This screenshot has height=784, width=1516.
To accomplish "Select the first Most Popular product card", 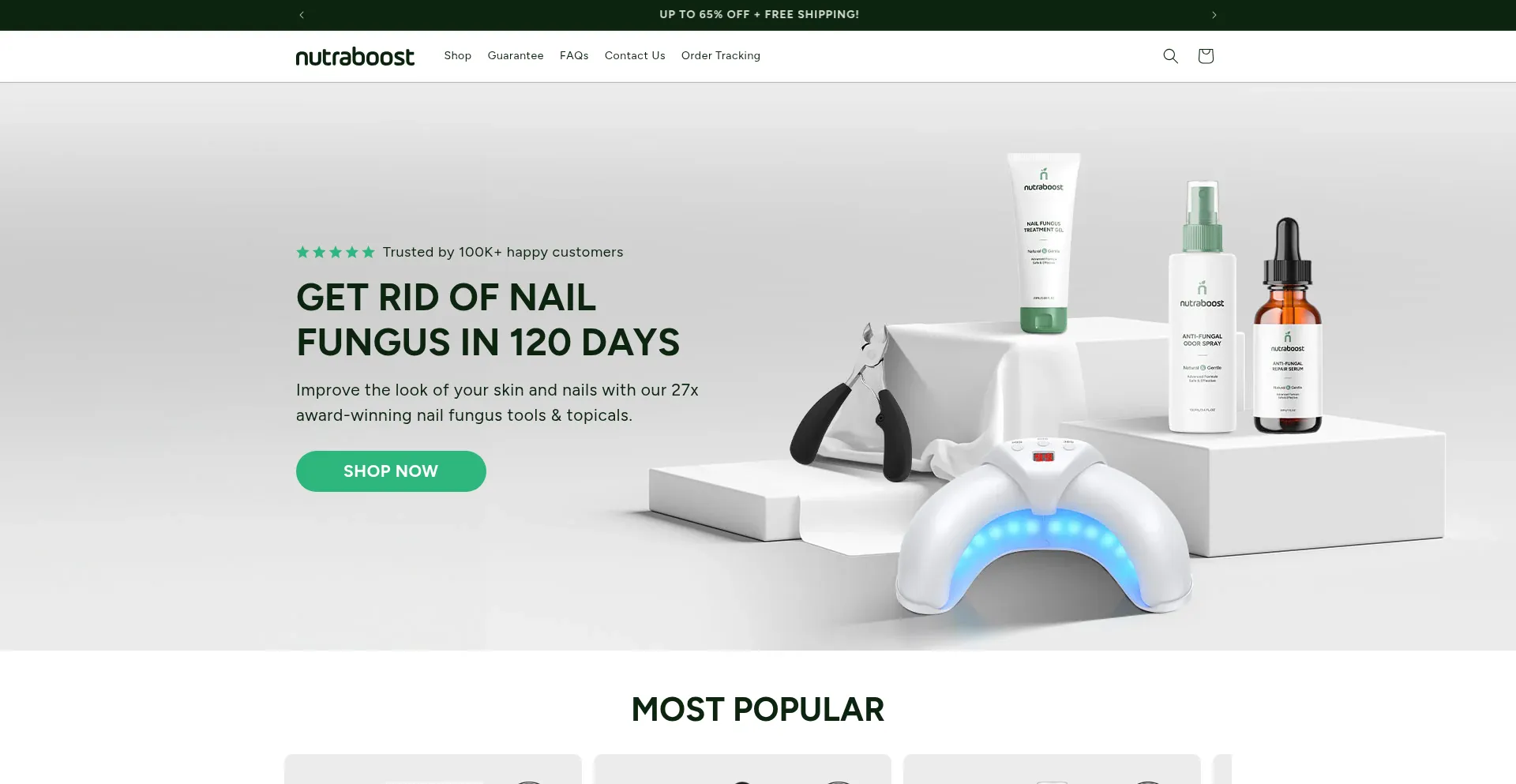I will [433, 769].
